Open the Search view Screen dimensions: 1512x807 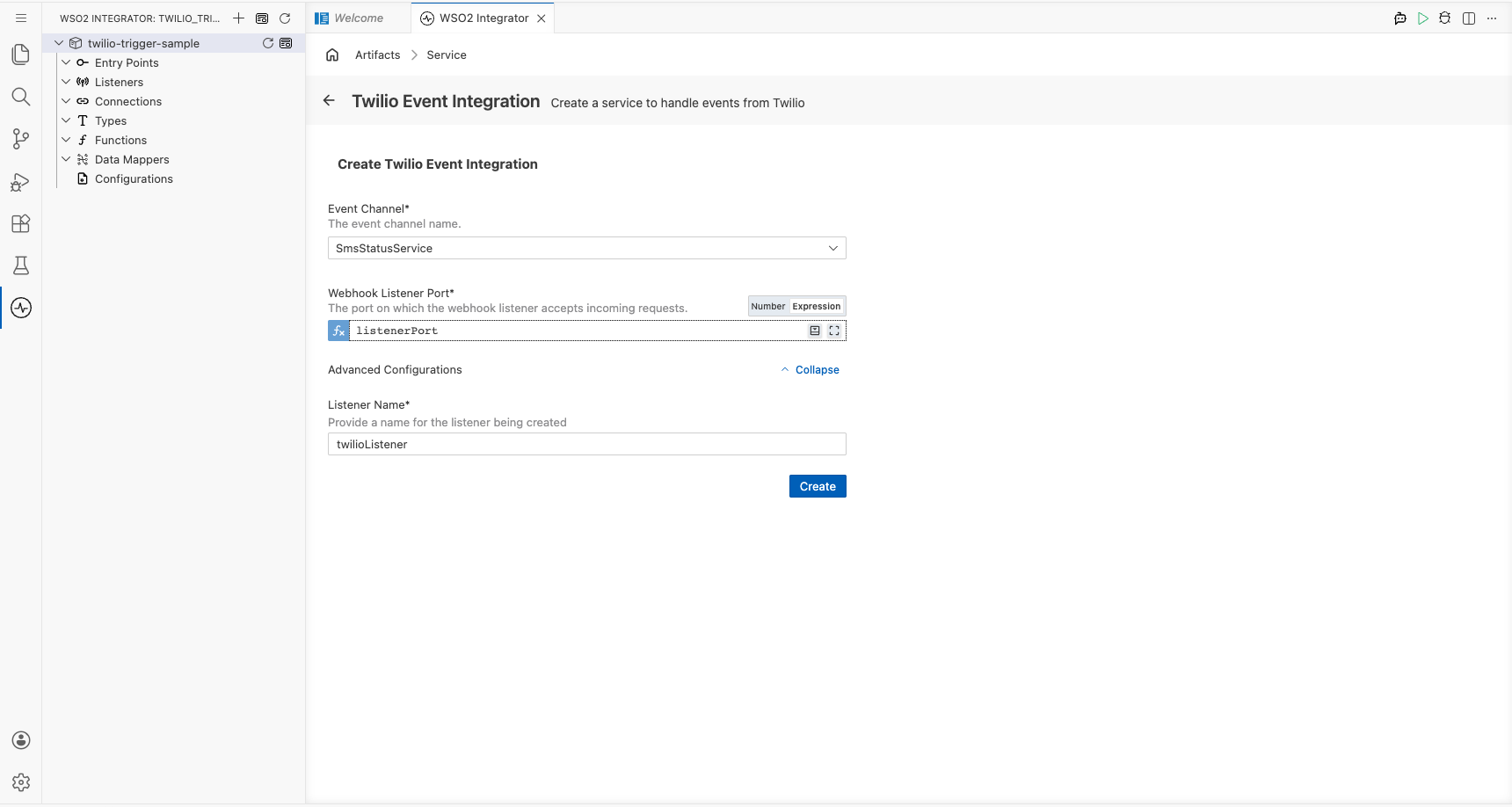click(x=21, y=97)
